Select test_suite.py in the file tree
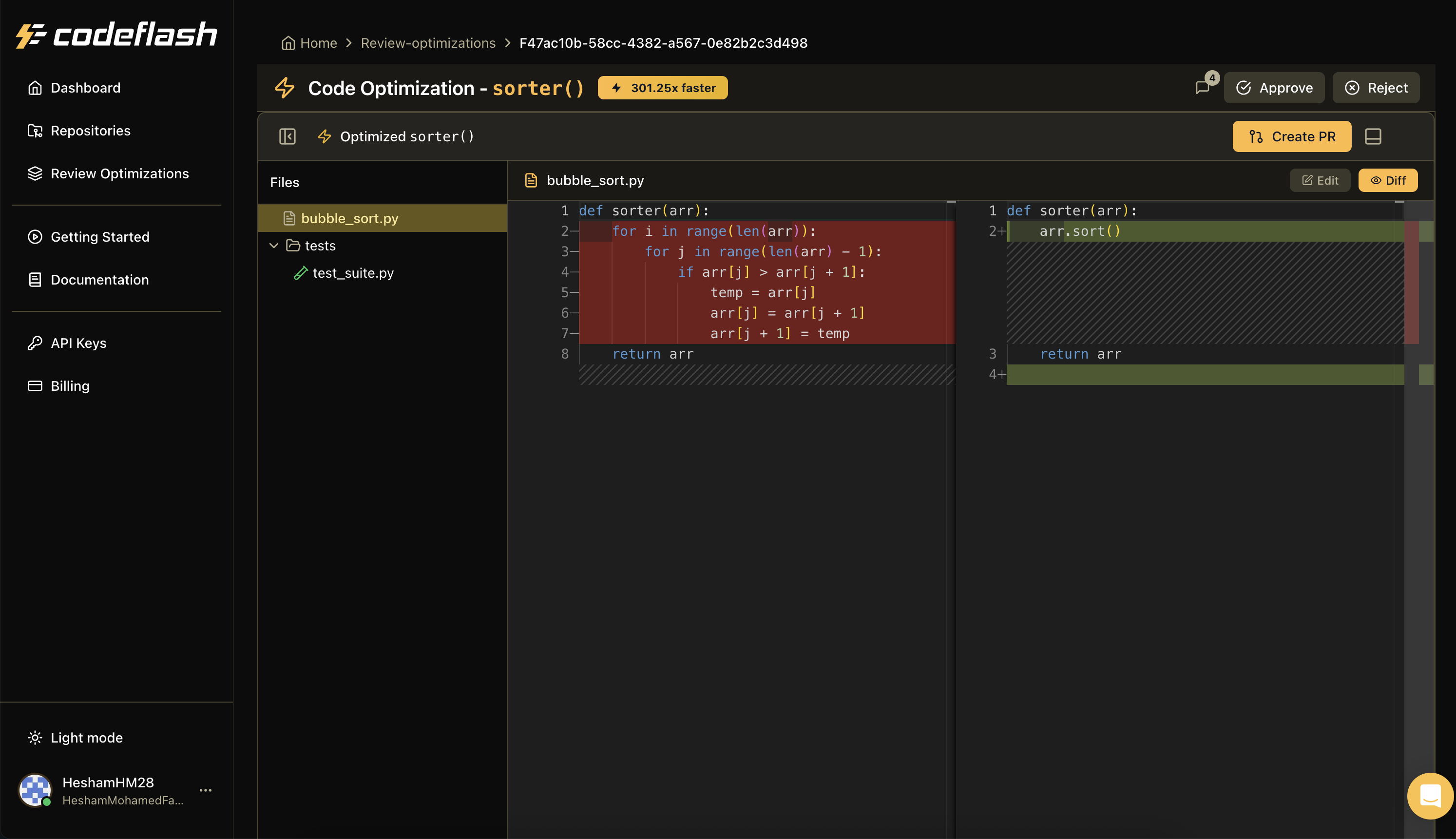This screenshot has width=1456, height=839. [x=353, y=272]
